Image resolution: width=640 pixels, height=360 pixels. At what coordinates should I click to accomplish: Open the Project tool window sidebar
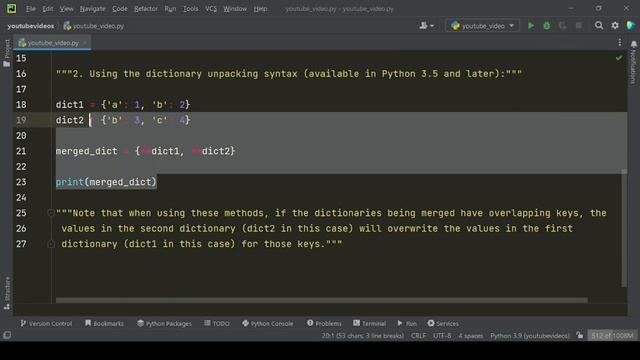(x=7, y=53)
